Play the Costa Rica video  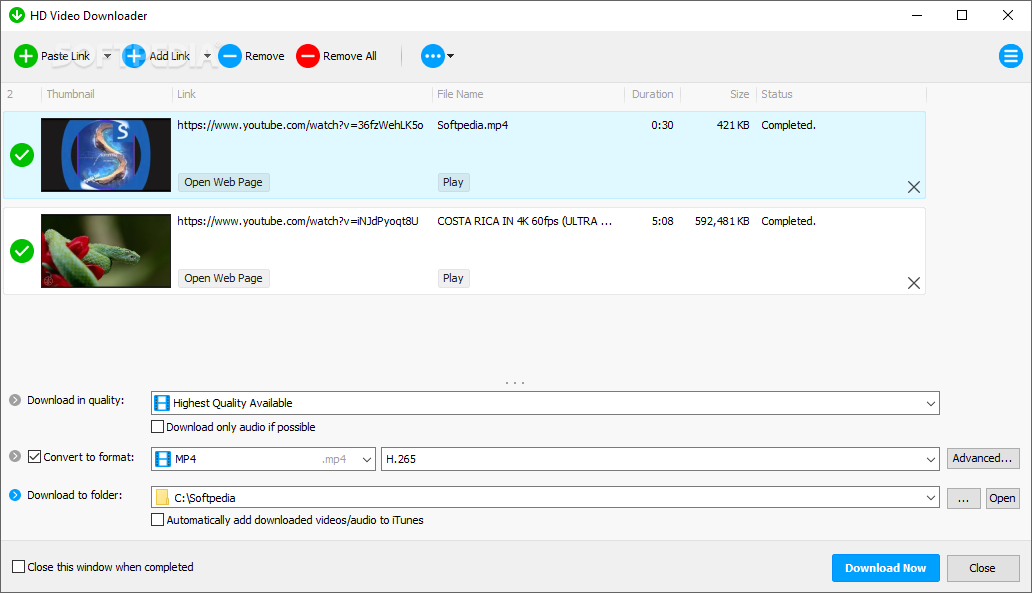pyautogui.click(x=453, y=278)
